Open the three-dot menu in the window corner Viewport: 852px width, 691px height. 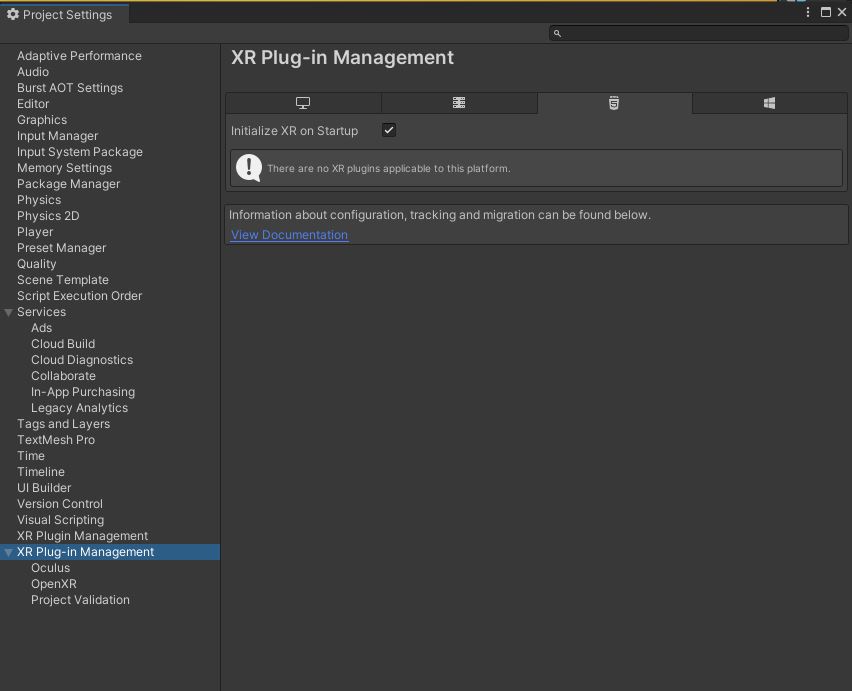pos(808,12)
